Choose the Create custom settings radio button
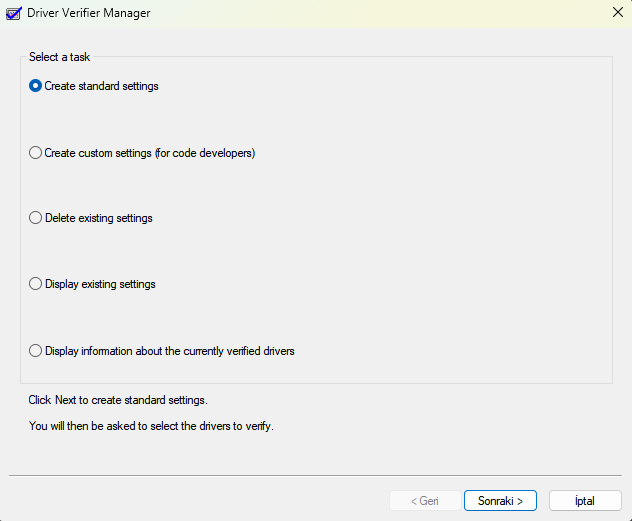This screenshot has height=521, width=632. click(36, 153)
